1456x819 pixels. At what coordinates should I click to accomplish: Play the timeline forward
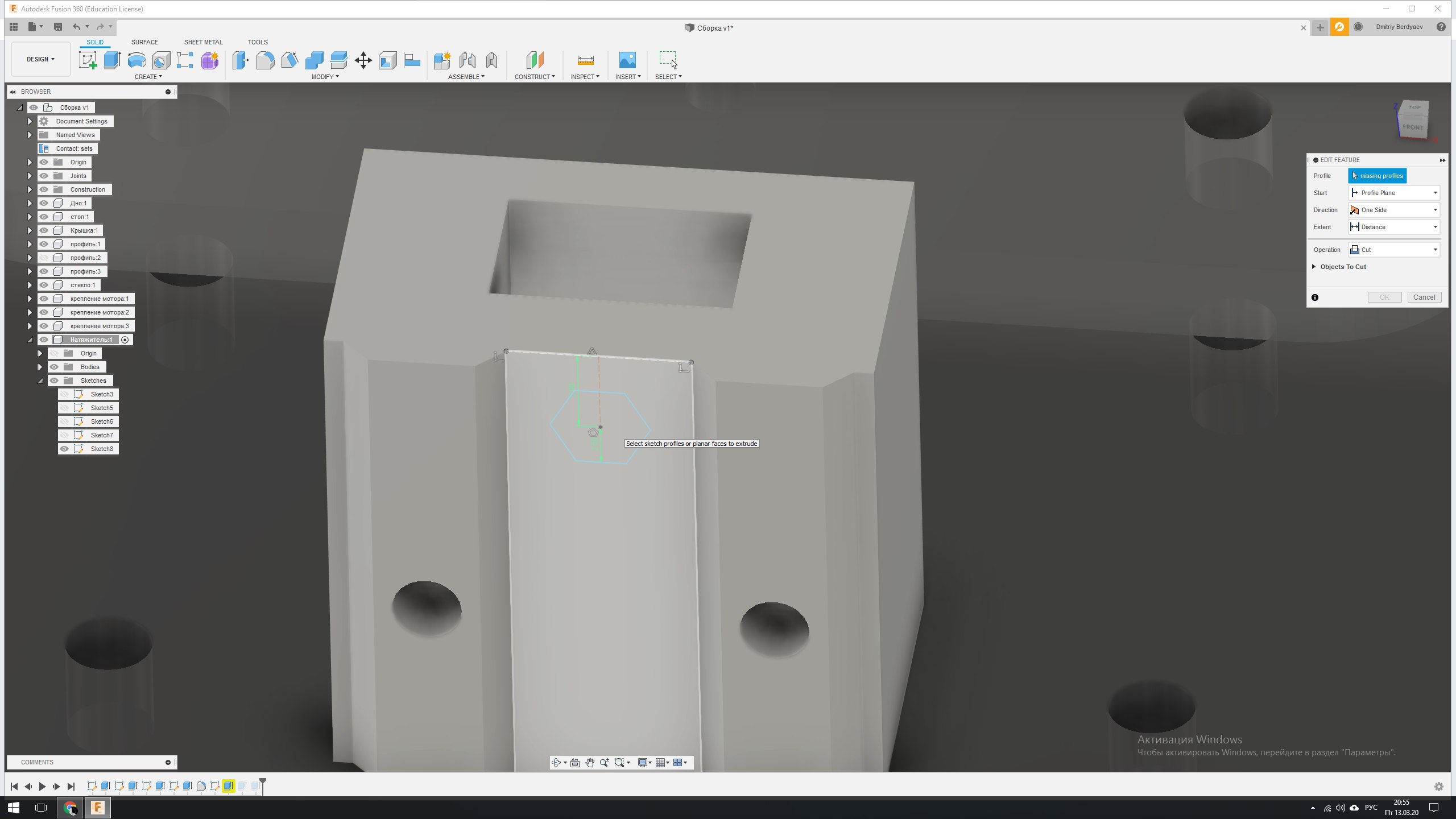point(42,787)
